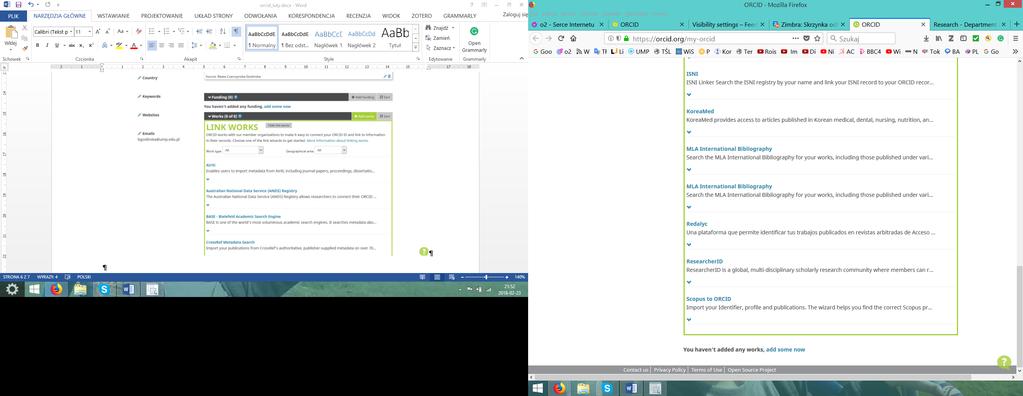Click the Firefox Library icon
This screenshot has width=1023, height=396.
point(939,38)
